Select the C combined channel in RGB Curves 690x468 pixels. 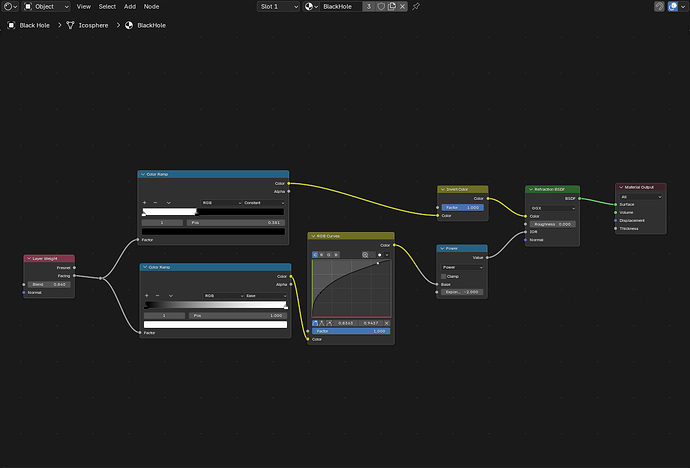[315, 255]
